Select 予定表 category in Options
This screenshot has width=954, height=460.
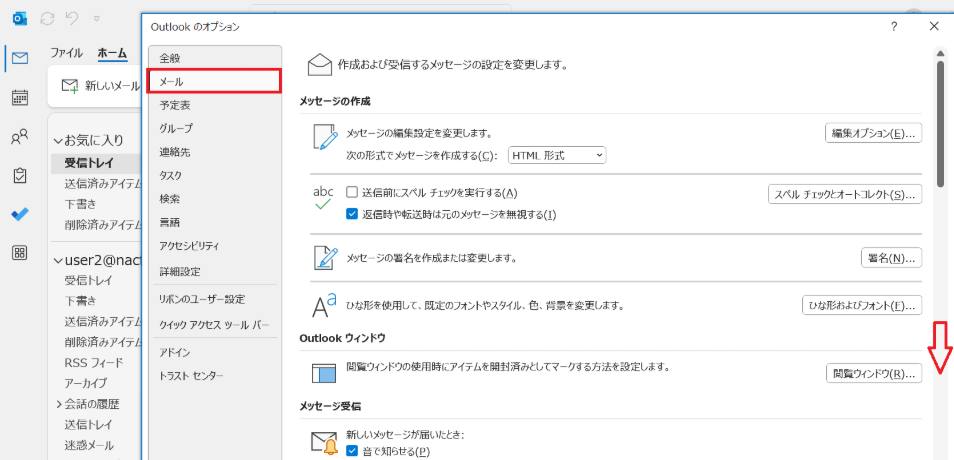[214, 105]
